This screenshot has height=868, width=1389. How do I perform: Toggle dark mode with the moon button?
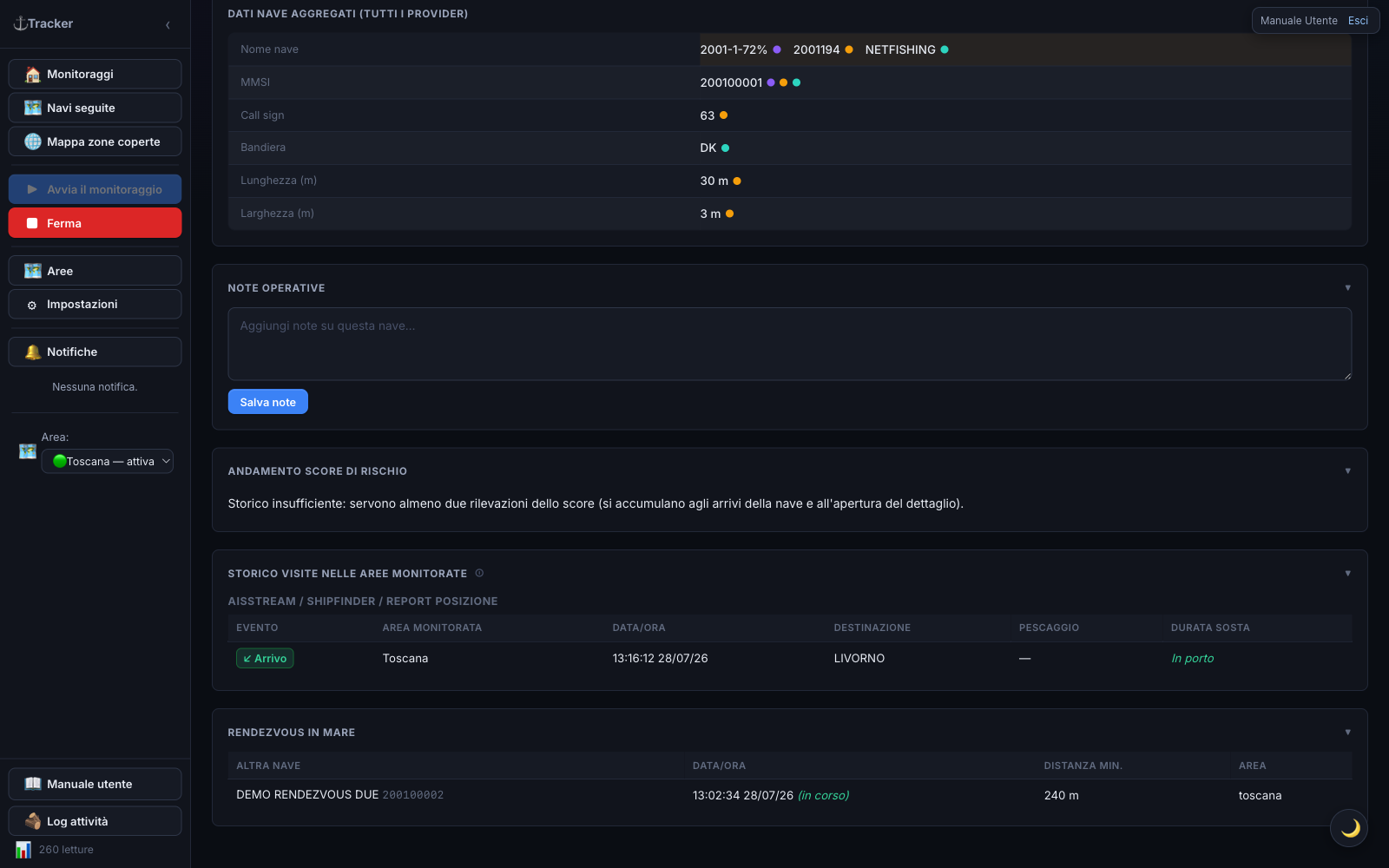1349,828
